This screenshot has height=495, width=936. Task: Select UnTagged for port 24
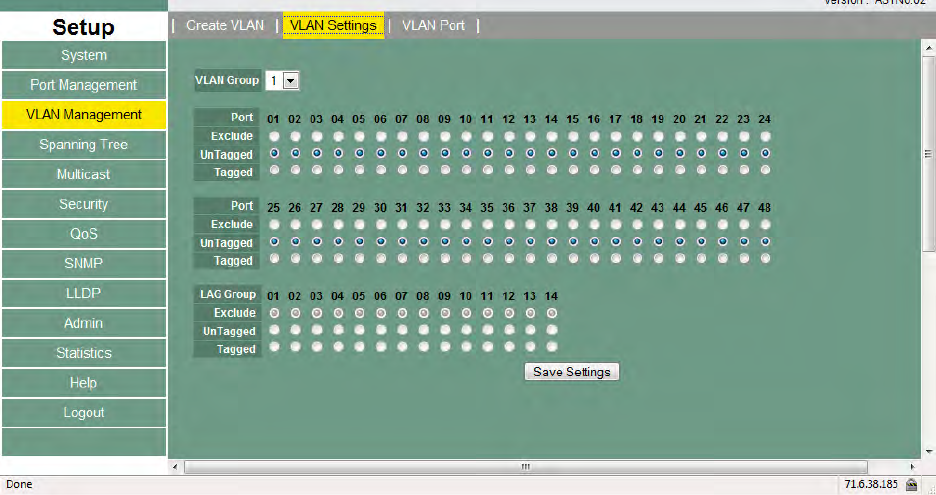tap(765, 154)
